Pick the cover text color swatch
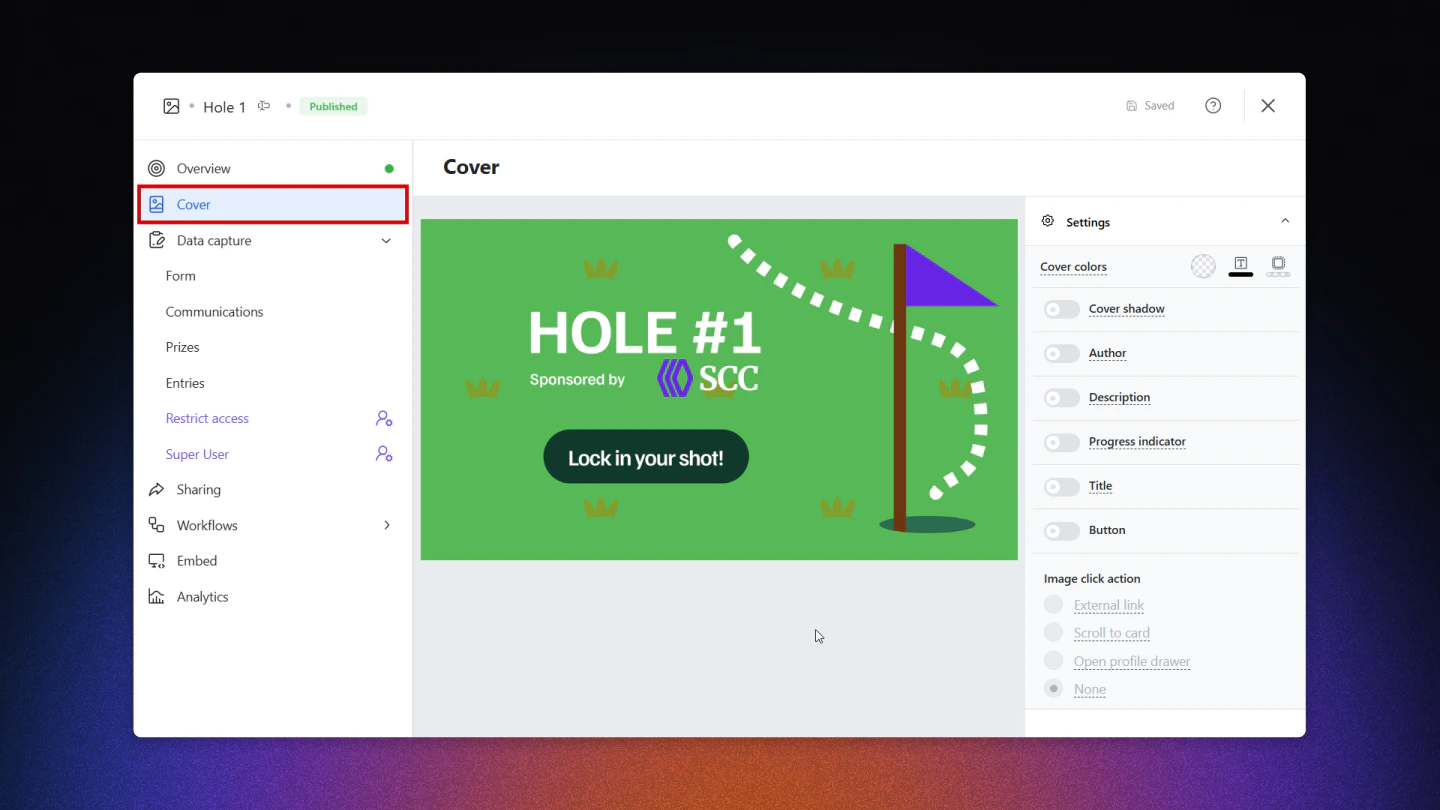The image size is (1440, 810). click(1241, 266)
